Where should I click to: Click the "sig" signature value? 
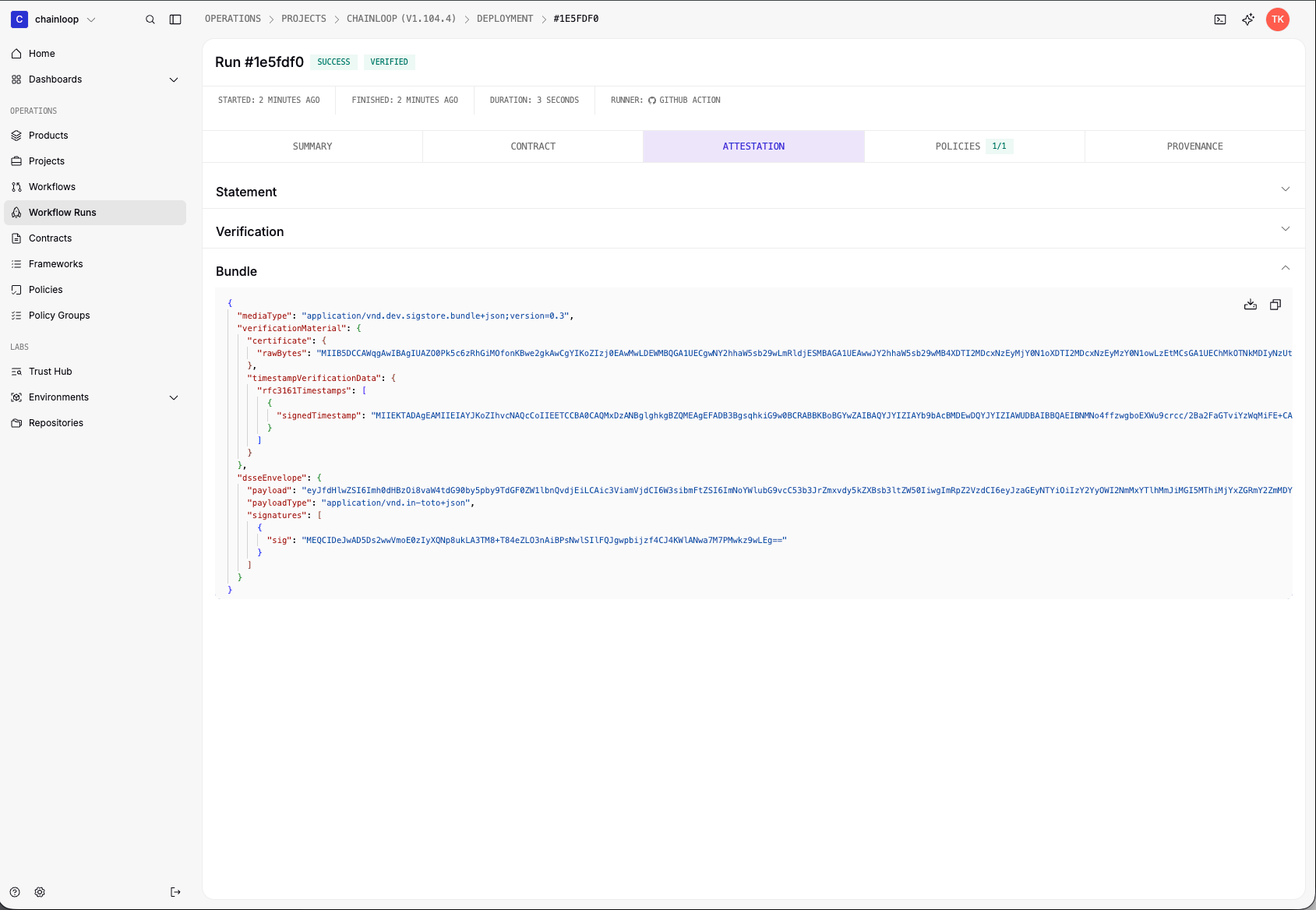point(545,541)
